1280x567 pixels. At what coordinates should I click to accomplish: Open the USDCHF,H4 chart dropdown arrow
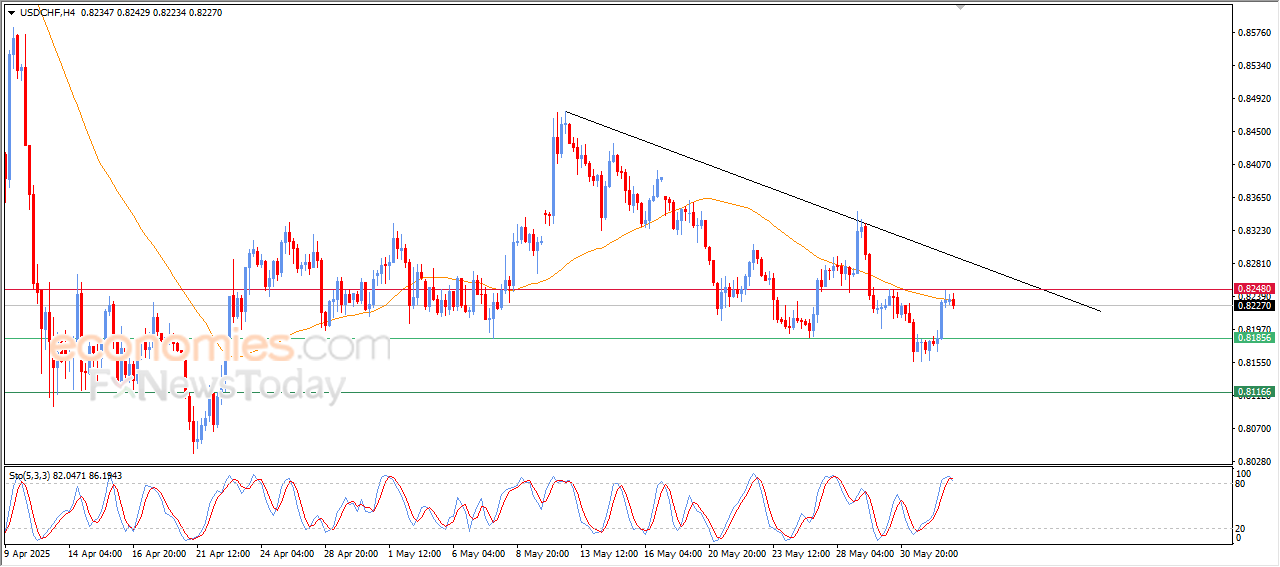tap(11, 11)
